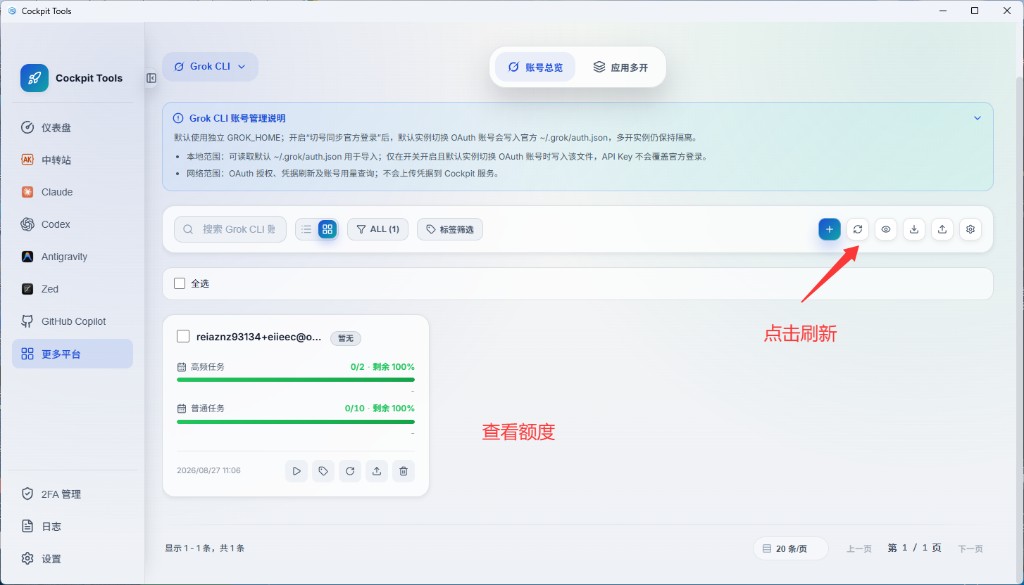Click the 暂无 badge on the account card
The height and width of the screenshot is (585, 1024).
345,338
